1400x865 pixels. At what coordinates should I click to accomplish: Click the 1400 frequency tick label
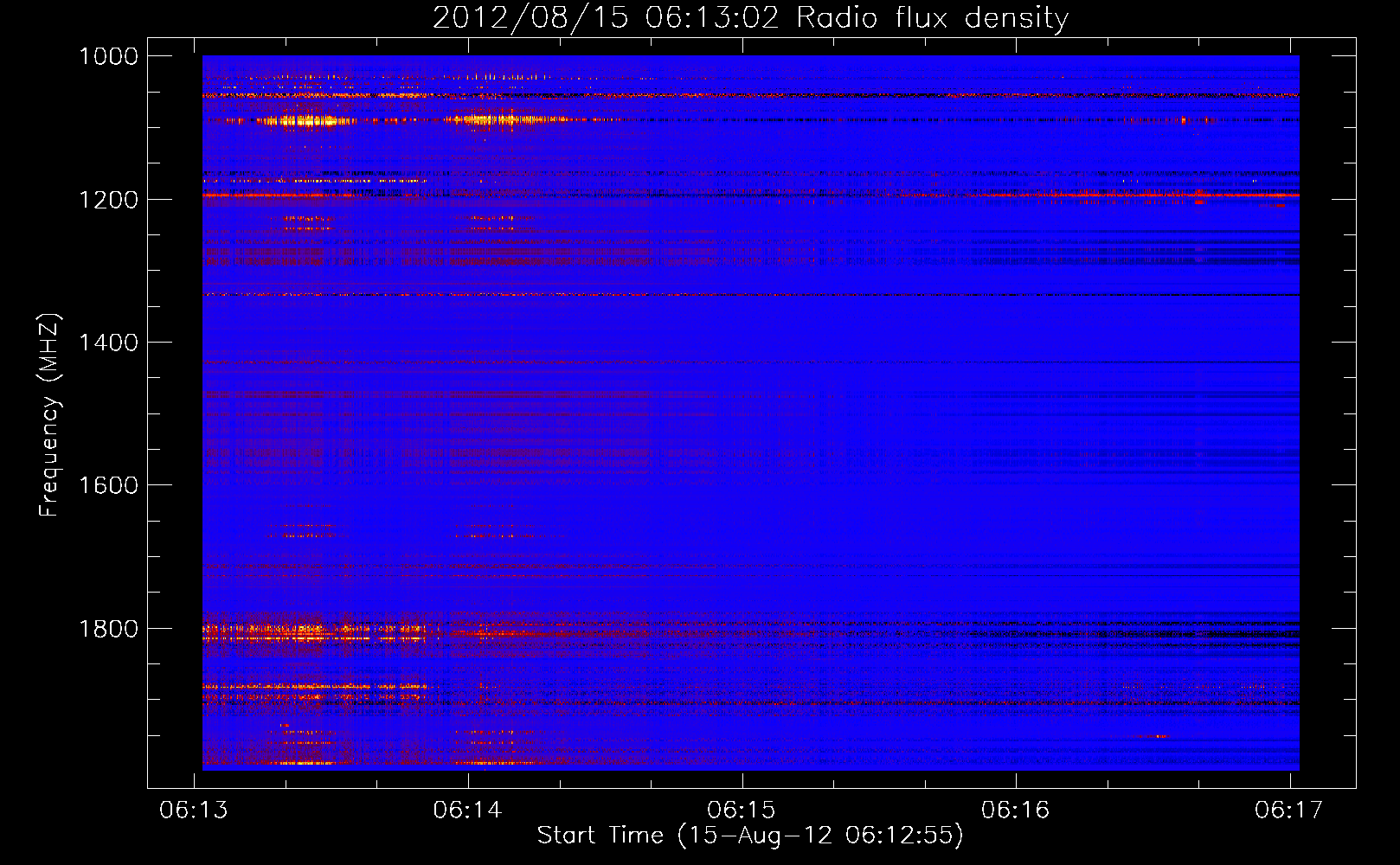point(108,343)
